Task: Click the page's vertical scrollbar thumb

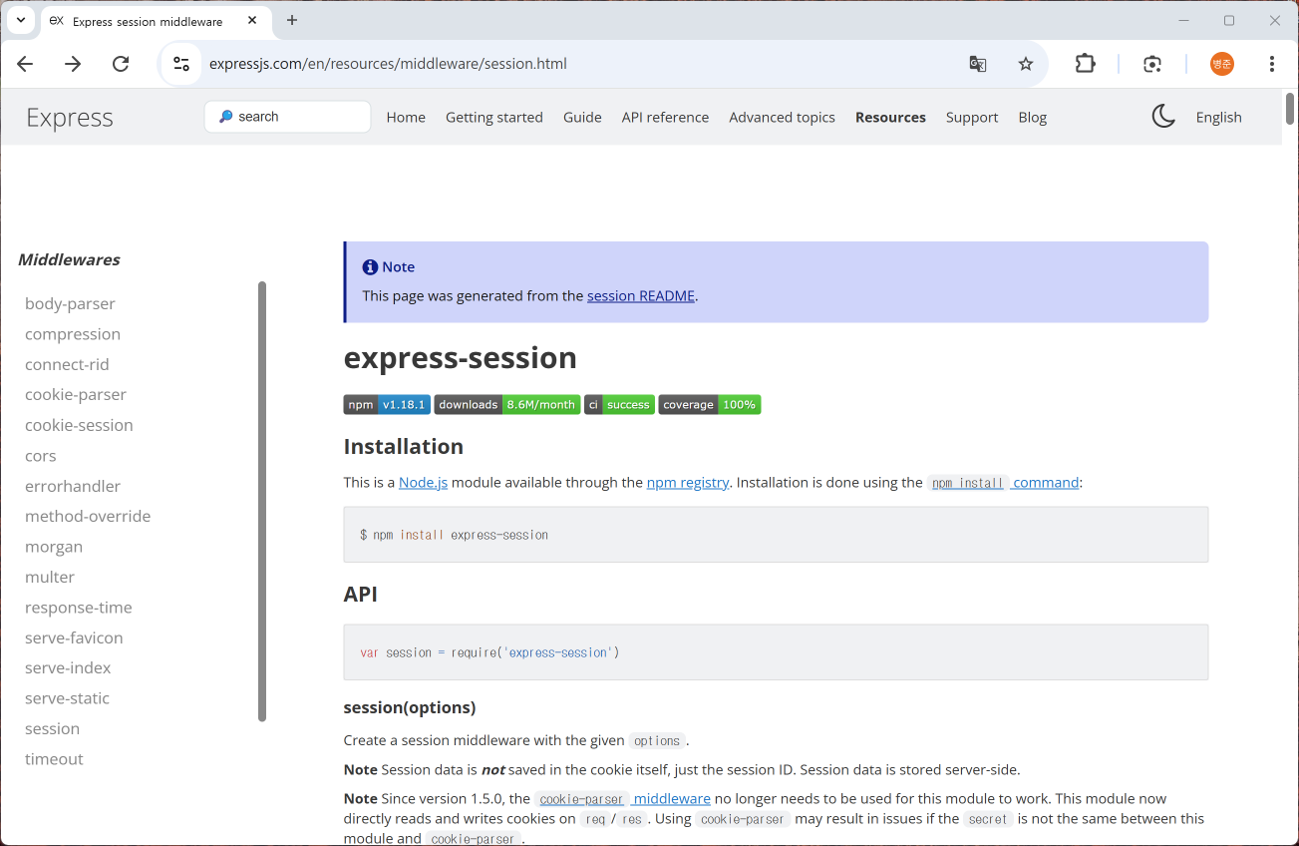Action: pos(1290,108)
